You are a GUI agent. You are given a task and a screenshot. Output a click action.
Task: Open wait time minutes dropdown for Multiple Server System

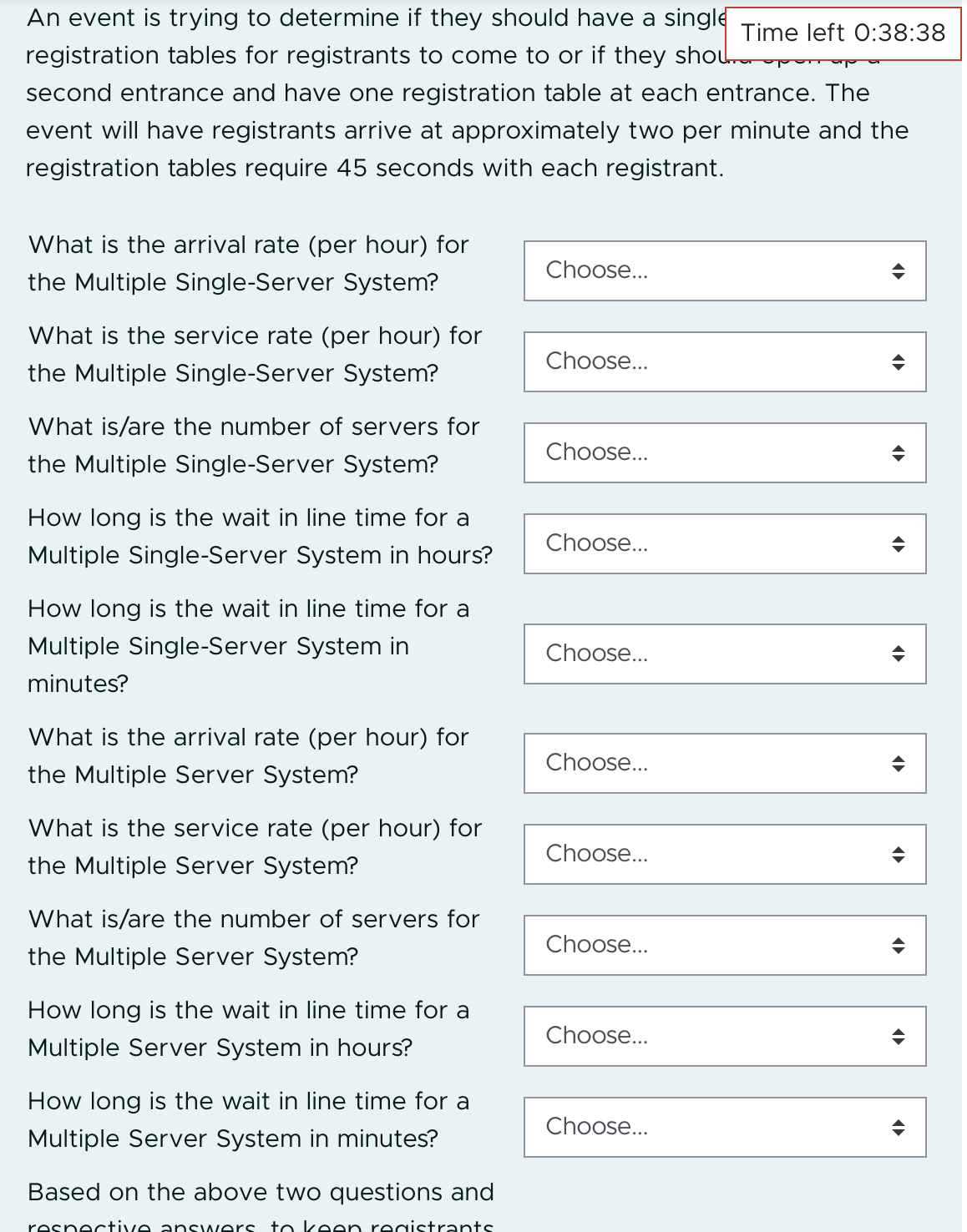click(723, 1126)
